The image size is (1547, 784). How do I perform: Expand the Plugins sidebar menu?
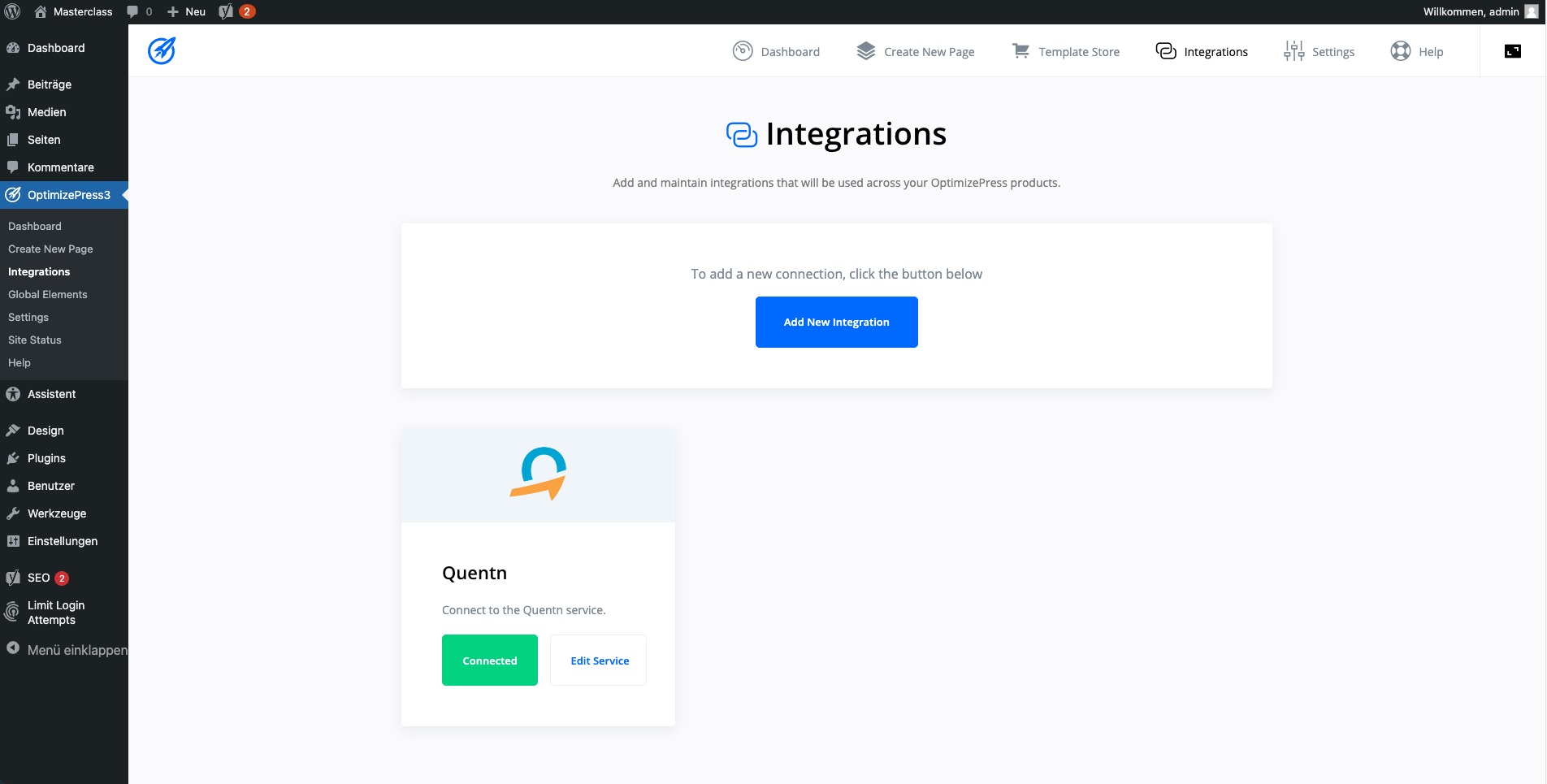pyautogui.click(x=46, y=458)
